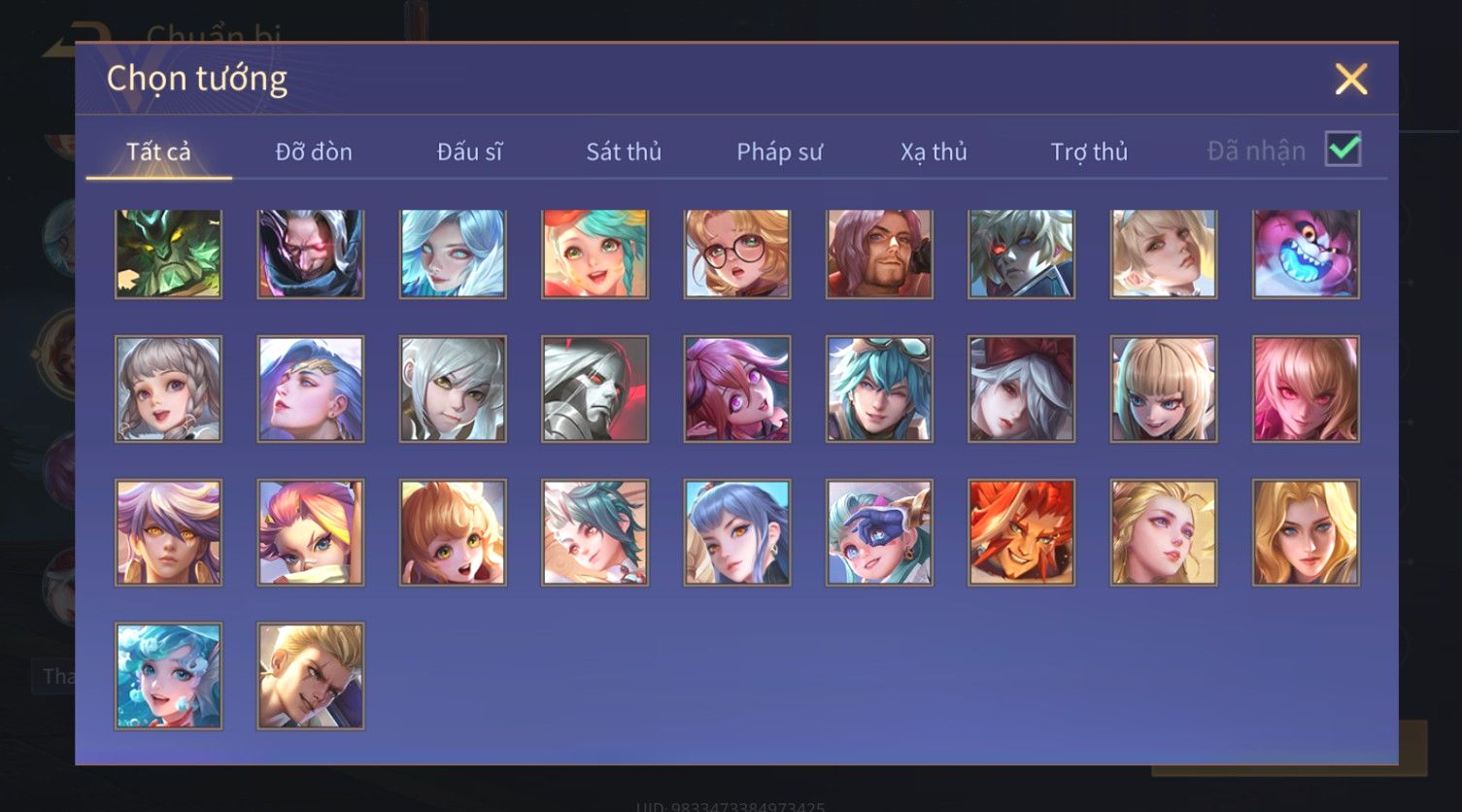Pick the dark hooded hero with red eyes
The image size is (1462, 812).
click(311, 254)
